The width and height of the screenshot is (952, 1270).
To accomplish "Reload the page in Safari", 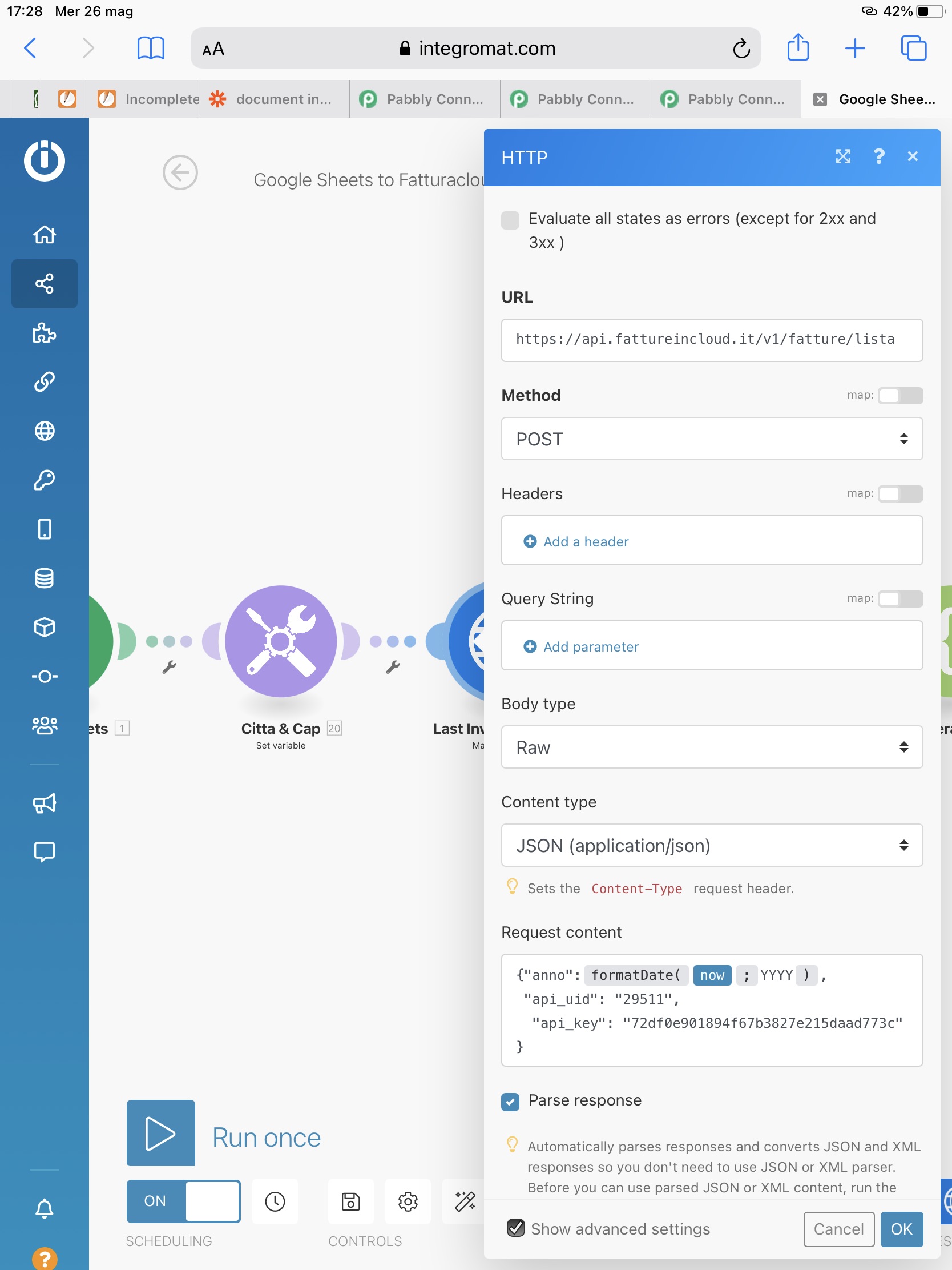I will point(741,48).
